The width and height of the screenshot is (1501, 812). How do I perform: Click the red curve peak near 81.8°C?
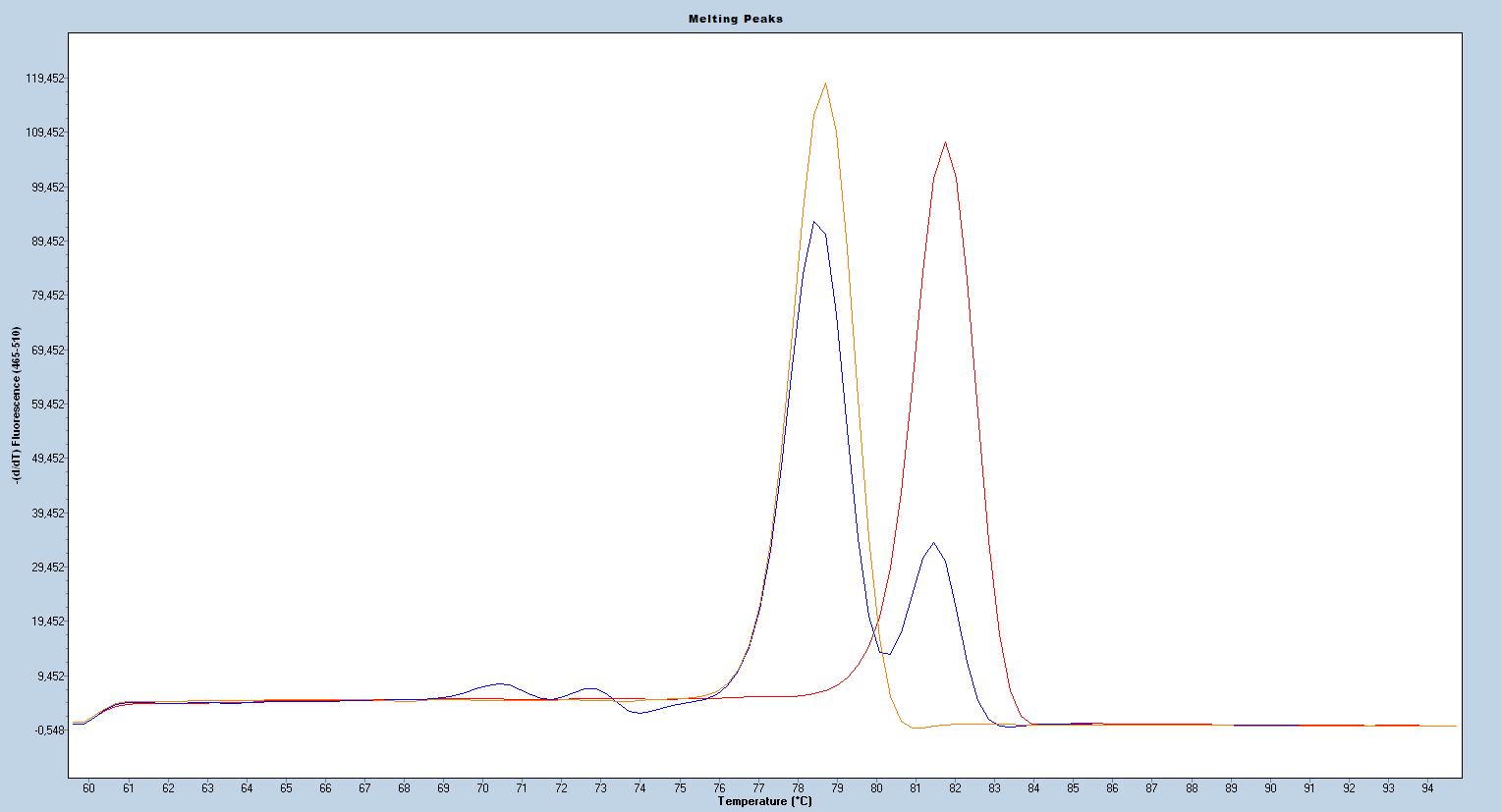coord(945,142)
